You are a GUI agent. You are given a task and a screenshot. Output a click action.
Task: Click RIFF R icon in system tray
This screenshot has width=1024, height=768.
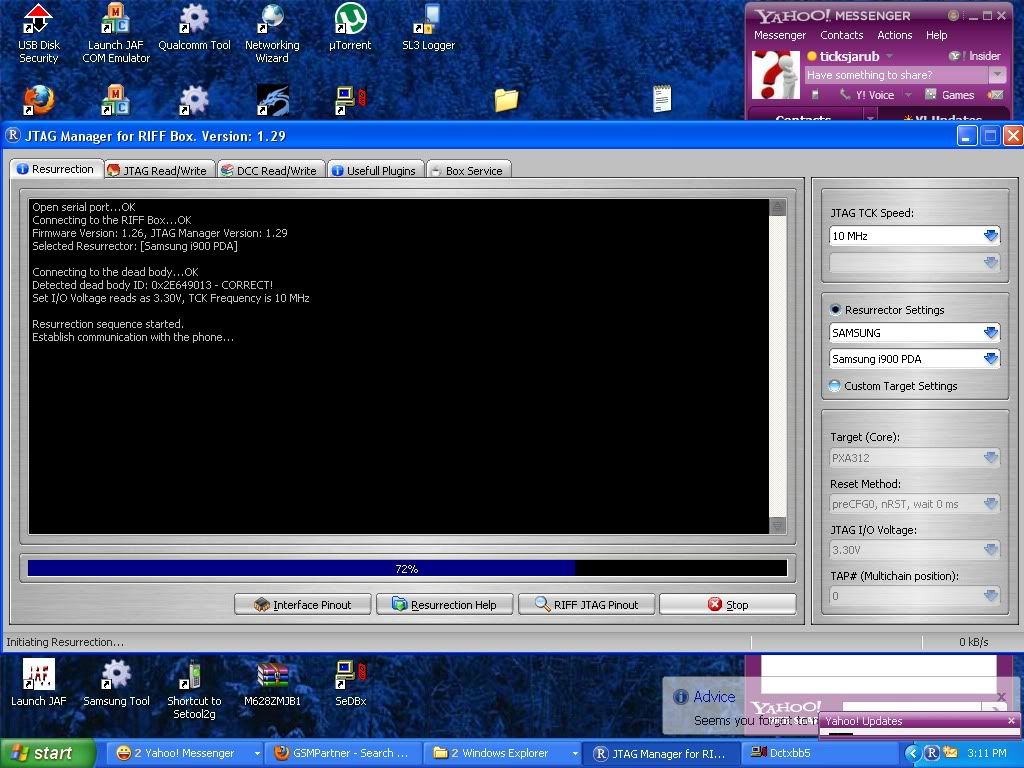(x=931, y=753)
